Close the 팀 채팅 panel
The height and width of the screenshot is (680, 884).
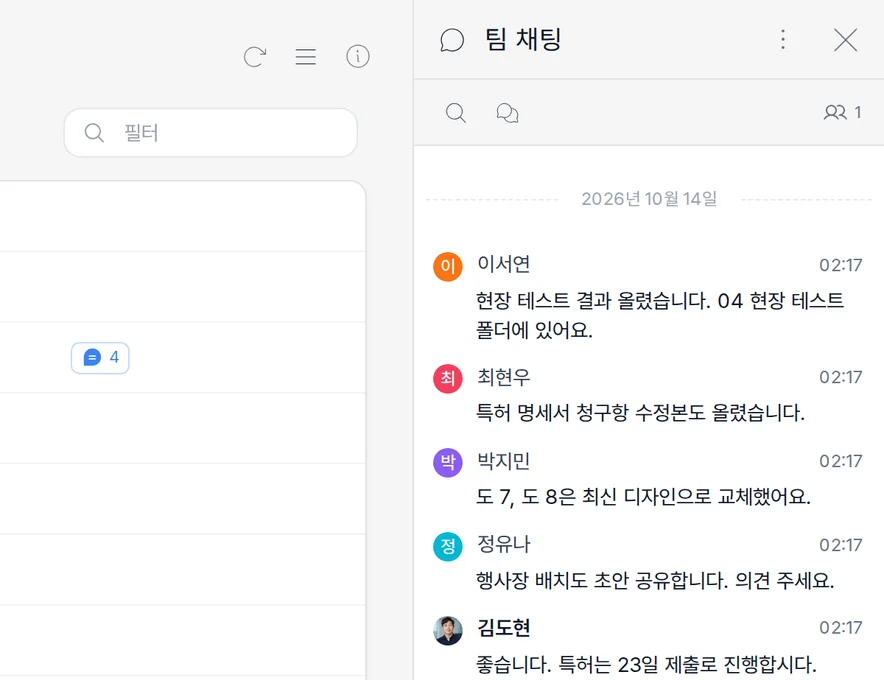pyautogui.click(x=845, y=40)
